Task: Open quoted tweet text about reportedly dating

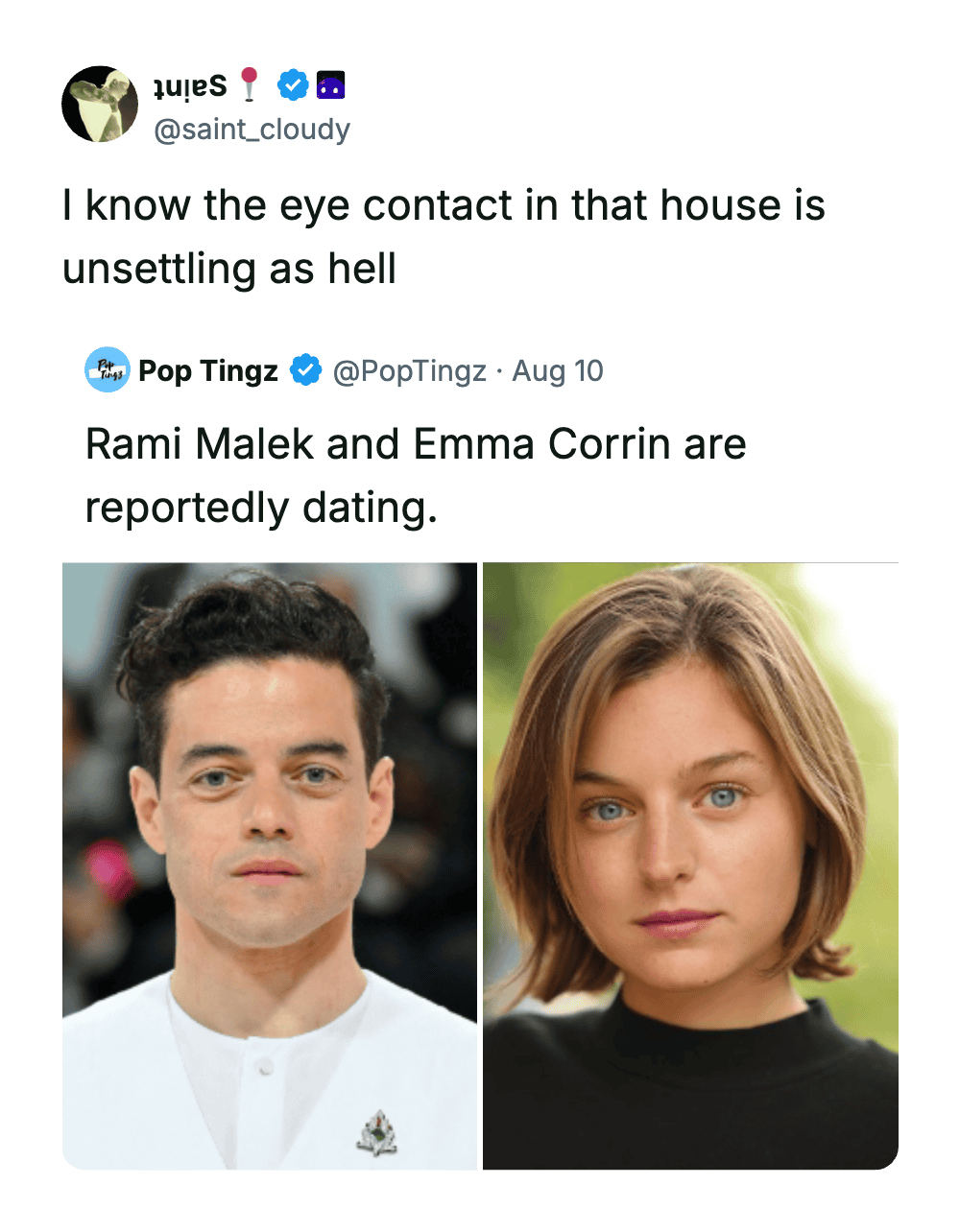Action: 416,475
